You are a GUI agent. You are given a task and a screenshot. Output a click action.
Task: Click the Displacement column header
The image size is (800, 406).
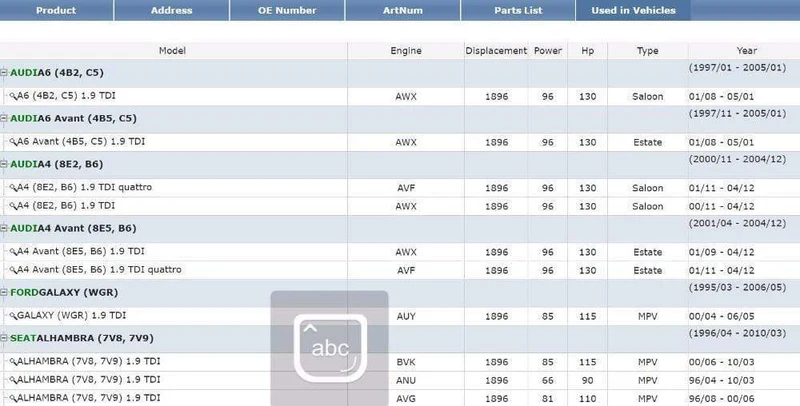pyautogui.click(x=496, y=50)
